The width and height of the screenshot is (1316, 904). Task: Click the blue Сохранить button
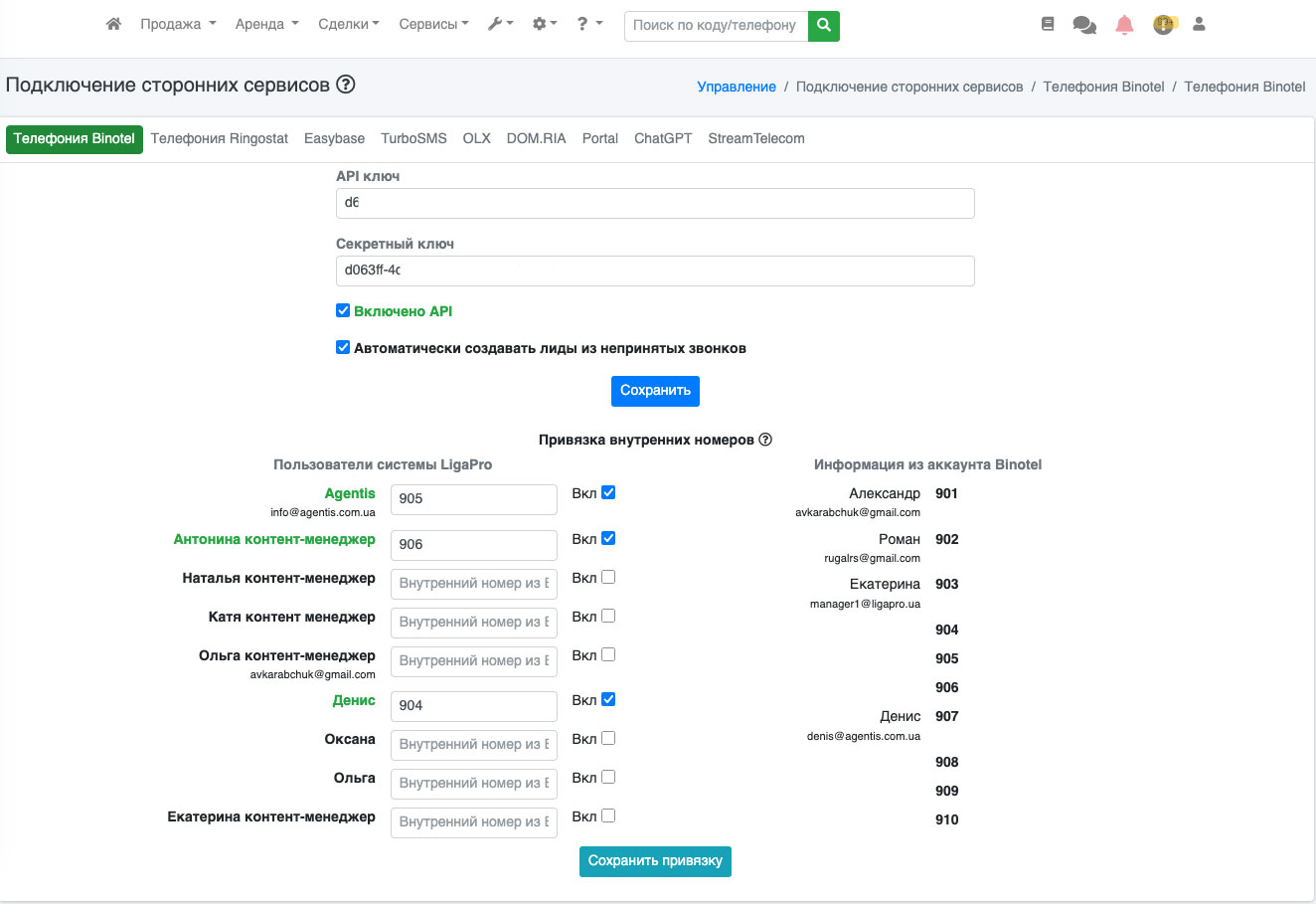click(655, 391)
